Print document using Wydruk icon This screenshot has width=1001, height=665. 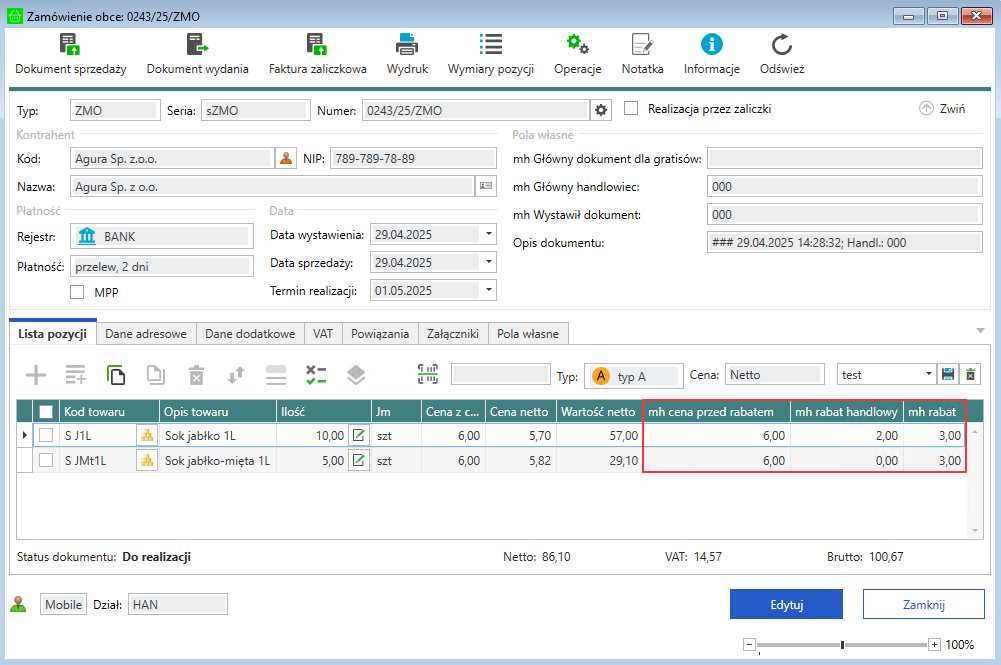407,45
